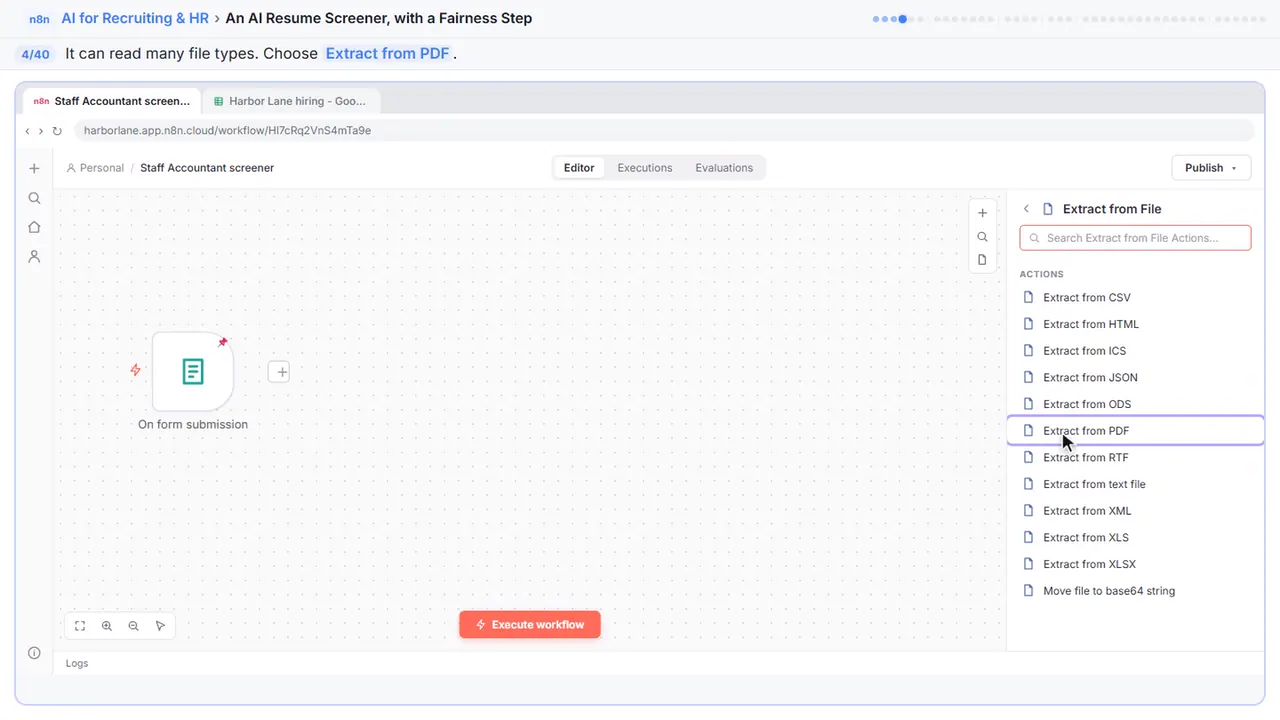Select Extract from text file action
The image size is (1280, 720).
click(1136, 484)
